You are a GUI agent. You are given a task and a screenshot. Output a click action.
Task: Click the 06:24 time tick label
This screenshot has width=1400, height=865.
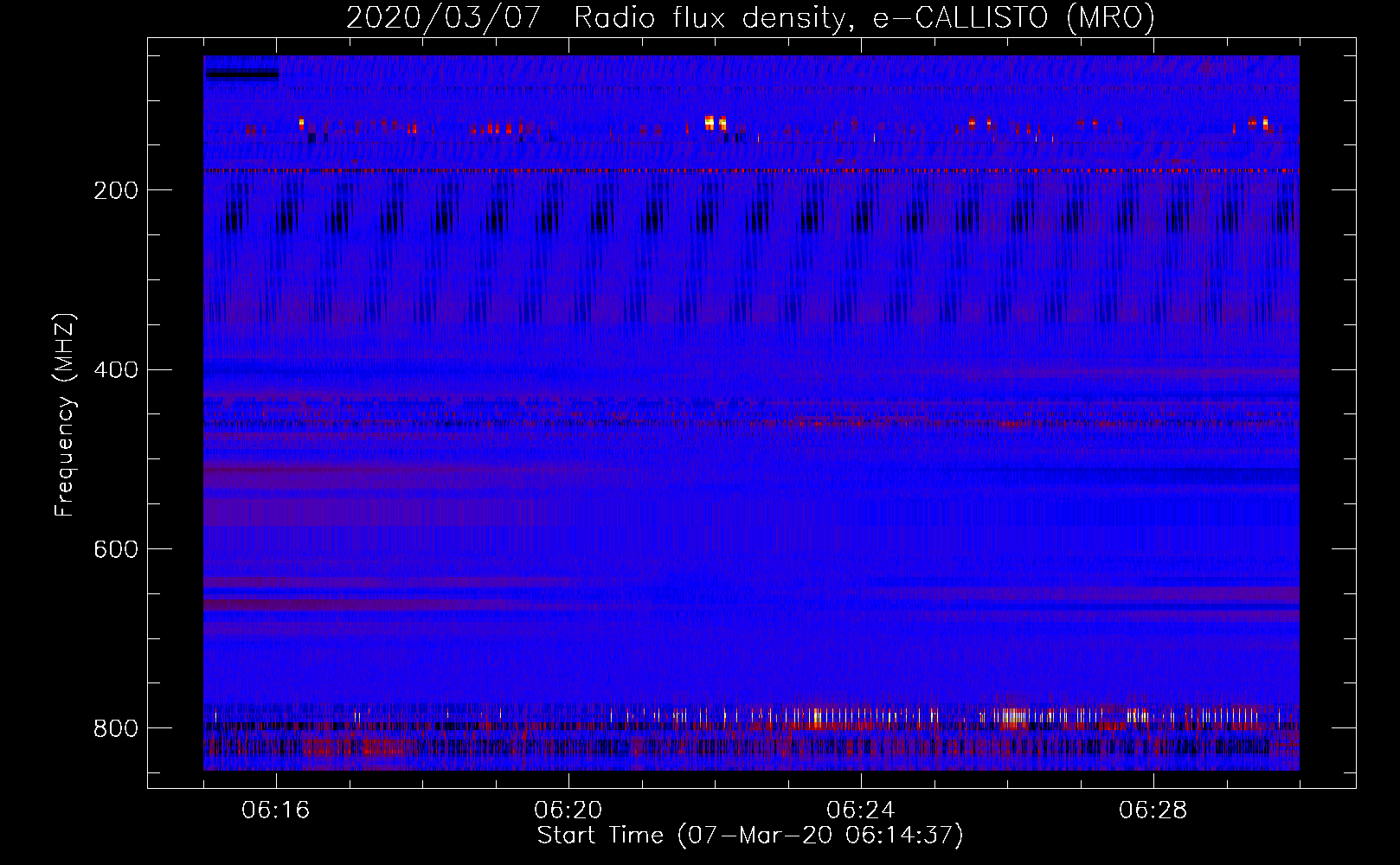pyautogui.click(x=861, y=811)
